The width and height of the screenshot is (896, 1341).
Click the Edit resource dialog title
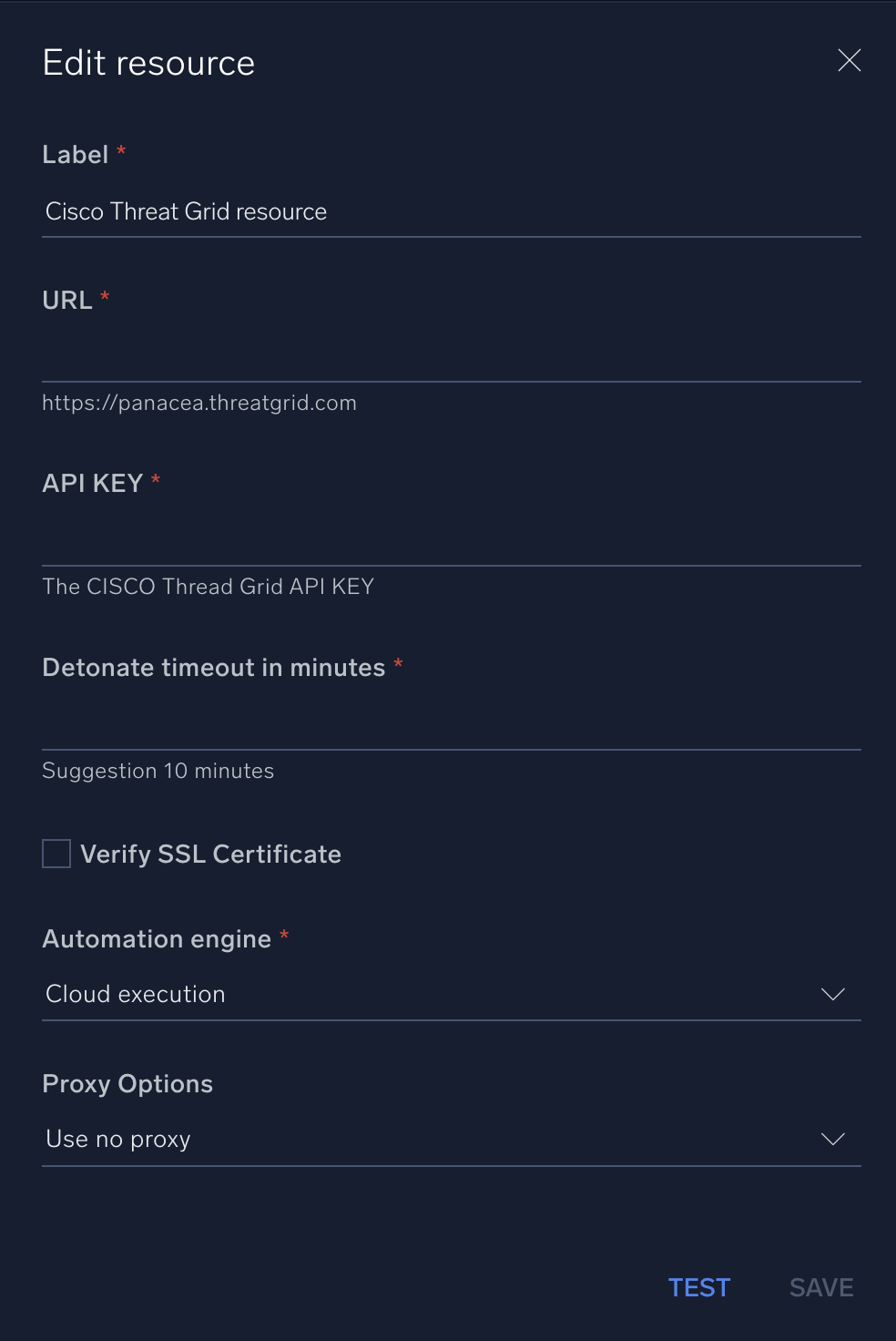[x=148, y=62]
